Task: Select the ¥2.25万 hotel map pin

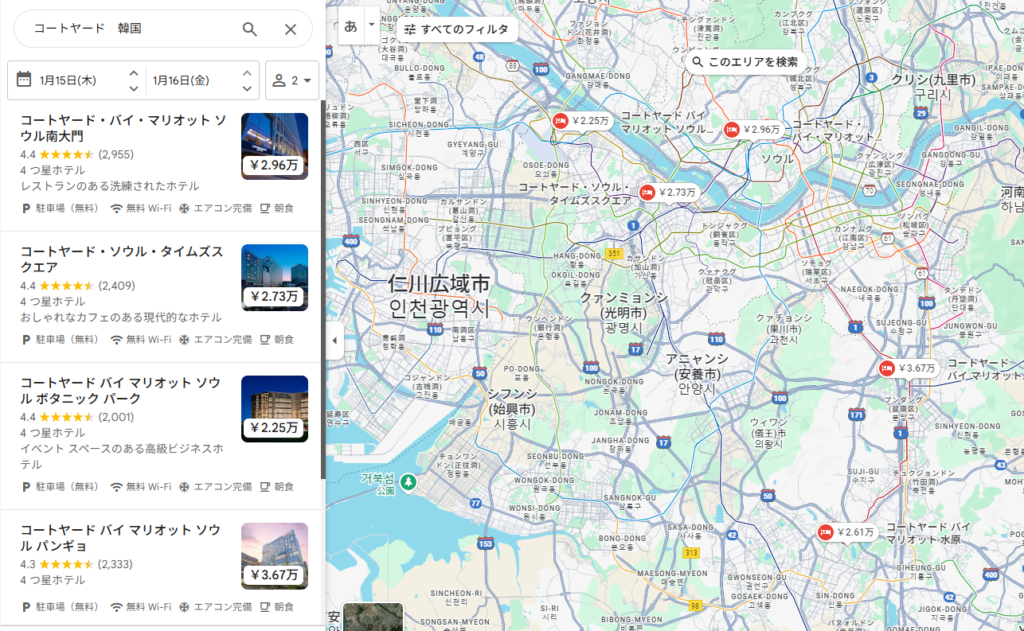Action: [581, 121]
